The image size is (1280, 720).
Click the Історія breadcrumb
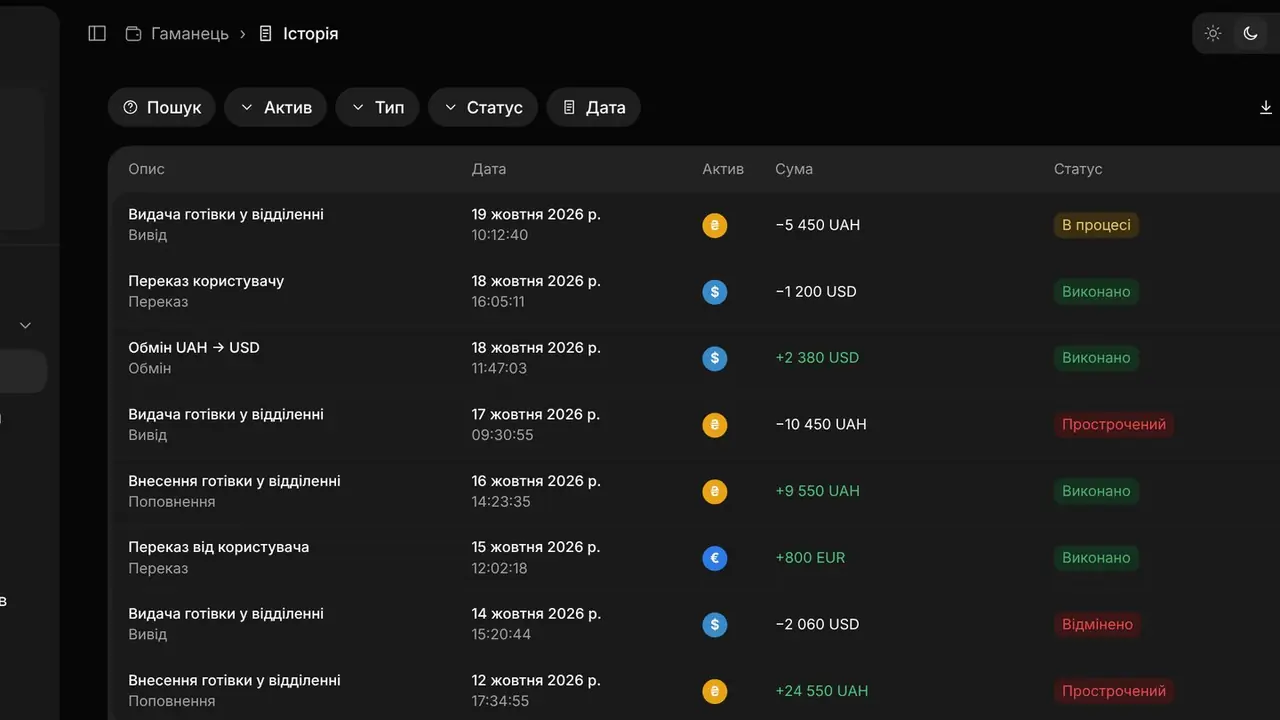click(x=298, y=33)
